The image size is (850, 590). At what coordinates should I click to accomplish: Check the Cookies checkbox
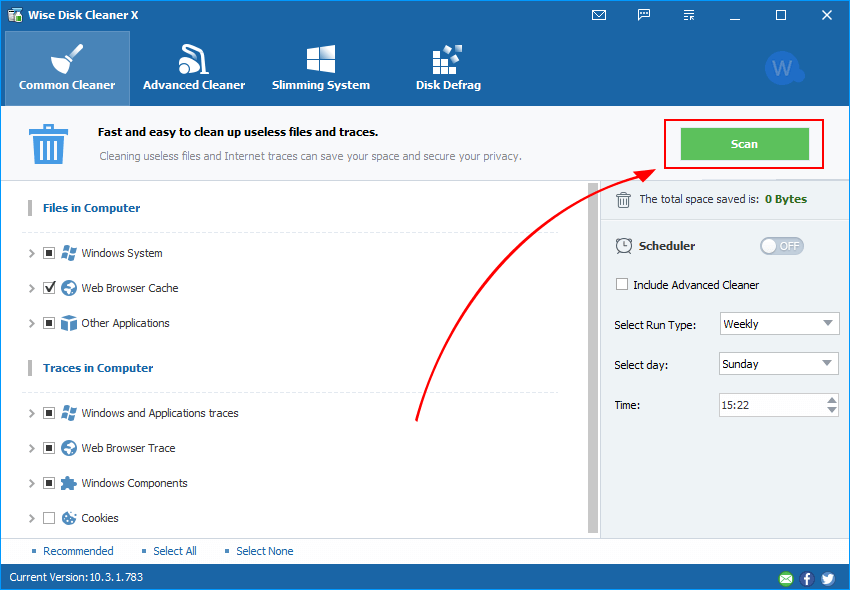tap(49, 518)
